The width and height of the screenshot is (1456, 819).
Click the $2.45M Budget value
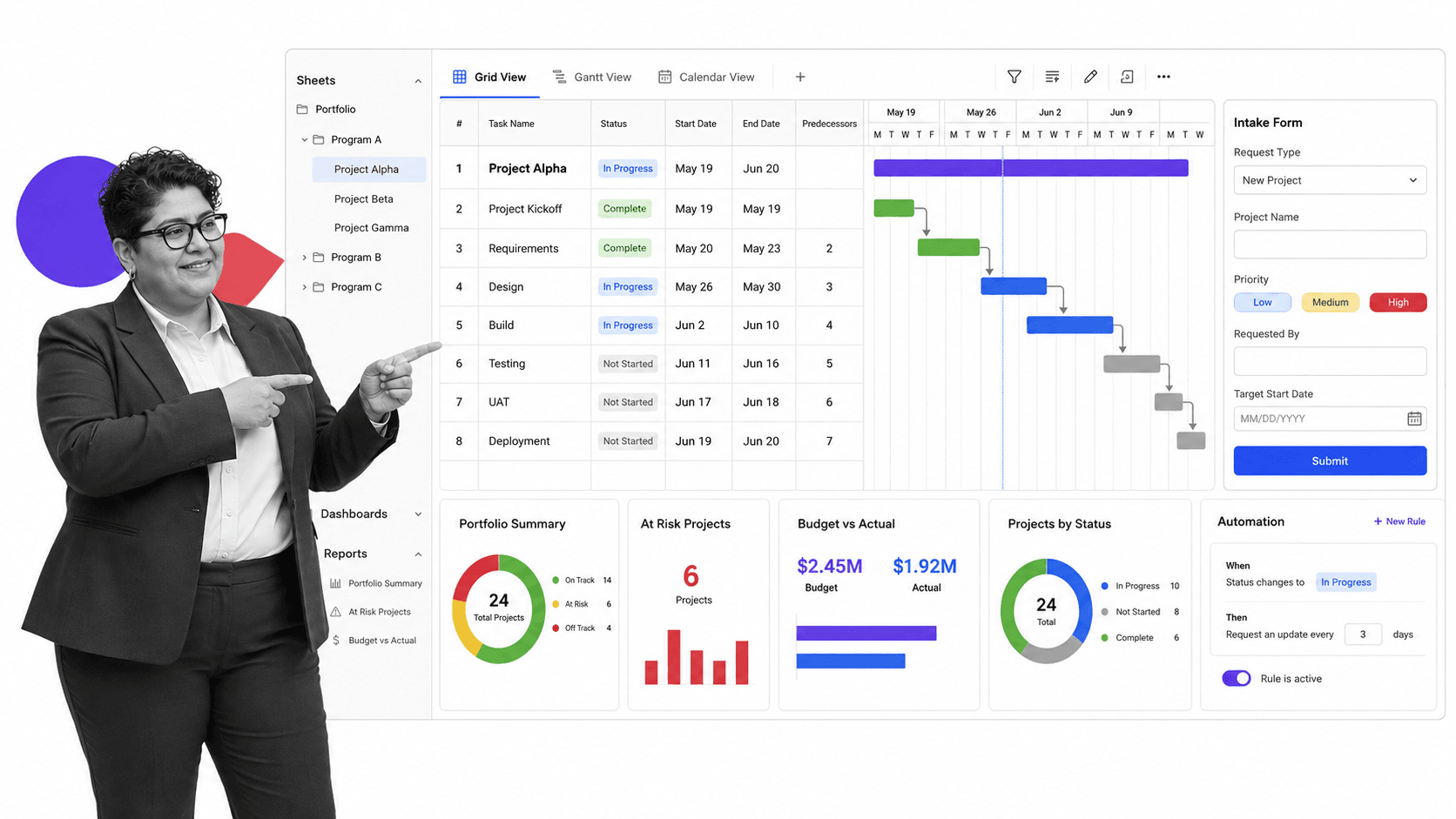tap(829, 567)
